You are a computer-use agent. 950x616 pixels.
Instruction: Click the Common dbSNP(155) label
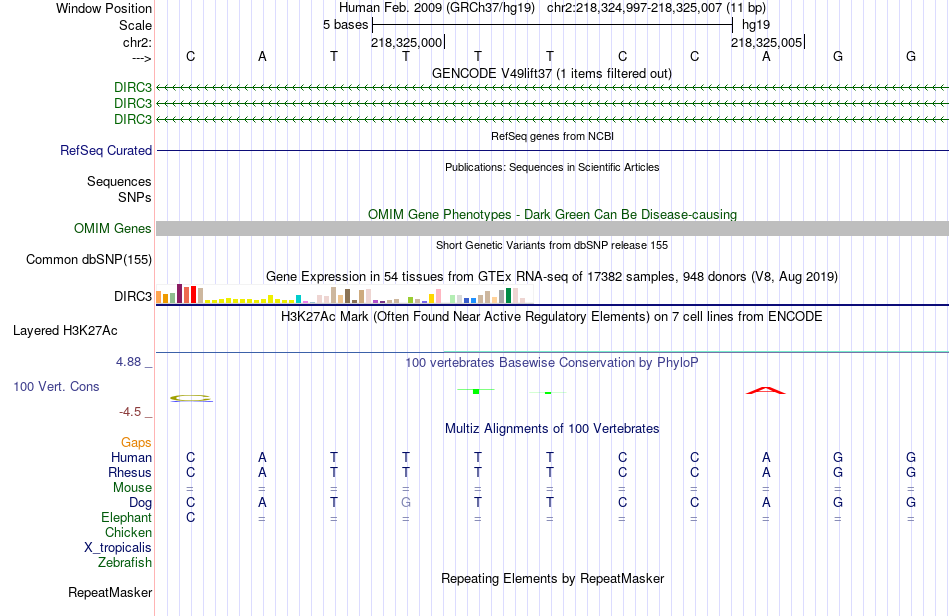89,259
